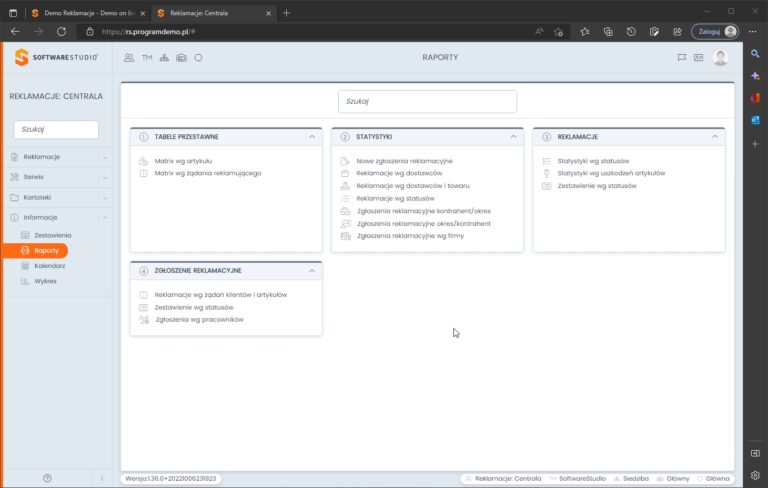The height and width of the screenshot is (488, 768).
Task: Click the help icon at sidebar bottom
Action: click(47, 478)
